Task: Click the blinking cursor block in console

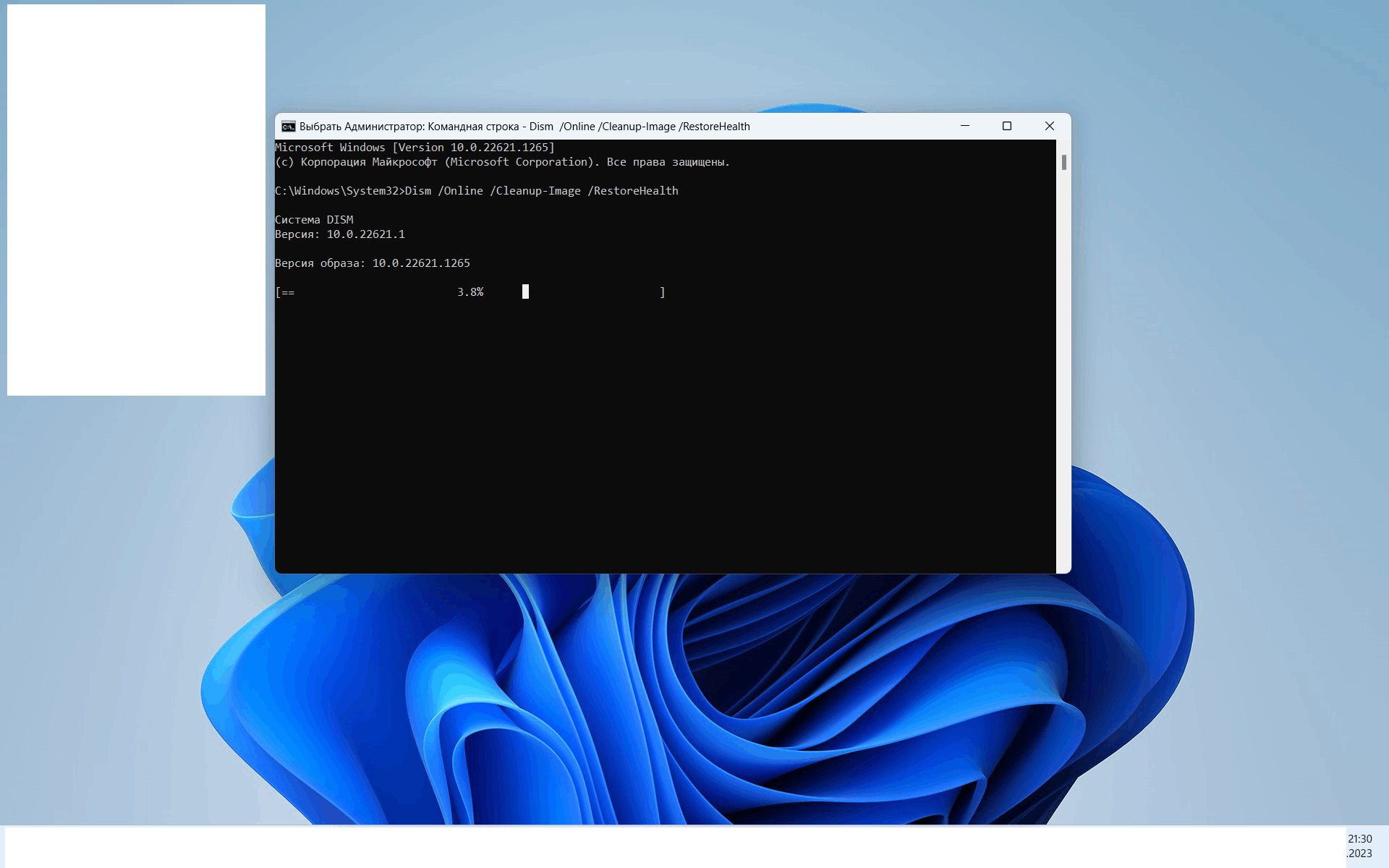Action: (525, 292)
